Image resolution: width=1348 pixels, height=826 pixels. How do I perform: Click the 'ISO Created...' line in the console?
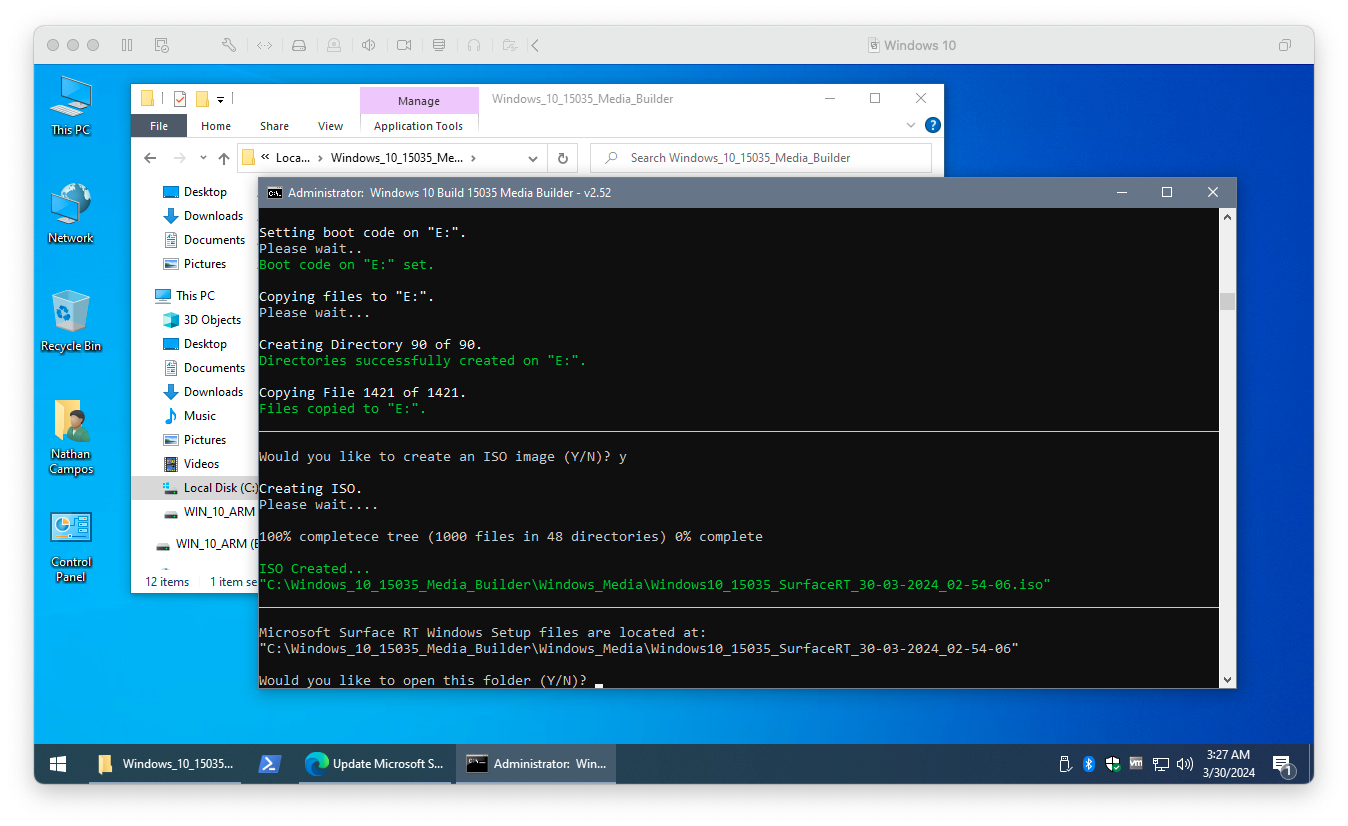(x=315, y=569)
